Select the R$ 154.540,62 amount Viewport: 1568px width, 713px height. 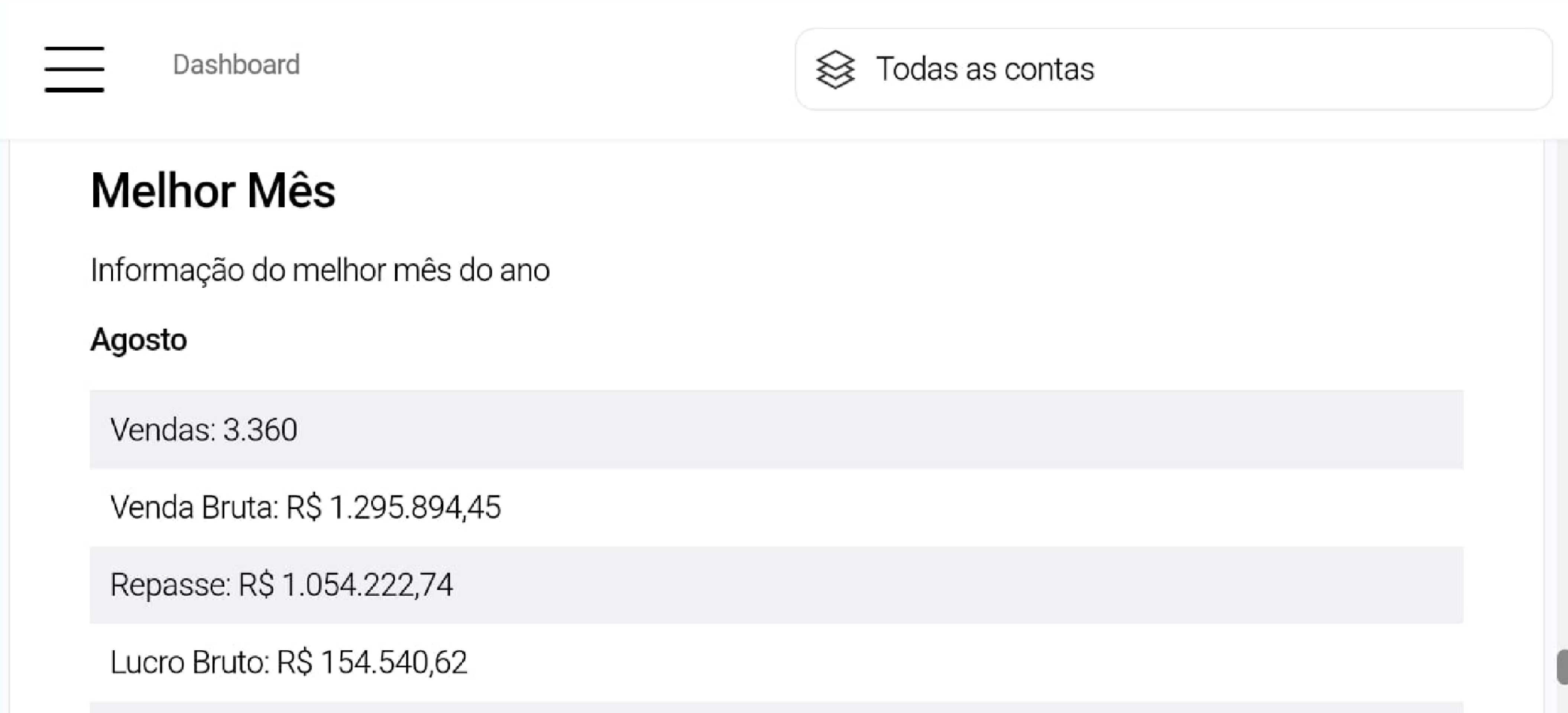(372, 662)
